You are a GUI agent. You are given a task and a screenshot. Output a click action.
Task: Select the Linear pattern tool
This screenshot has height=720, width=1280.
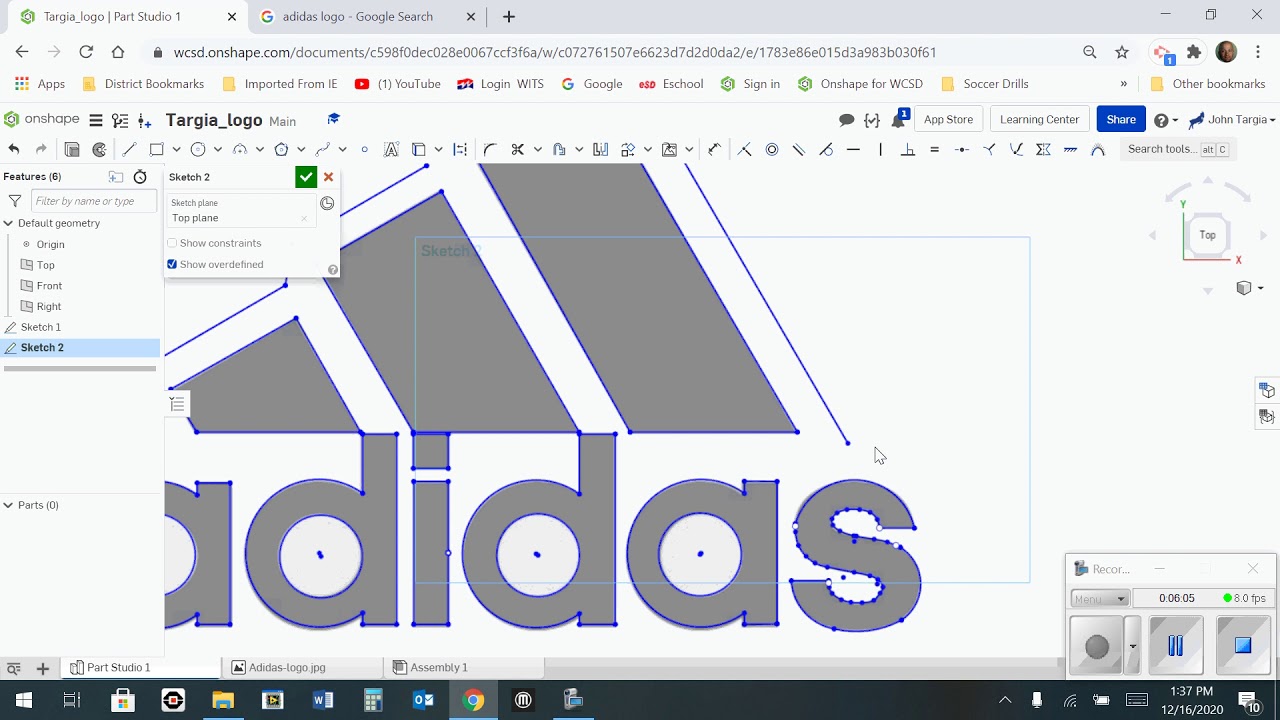pos(628,149)
